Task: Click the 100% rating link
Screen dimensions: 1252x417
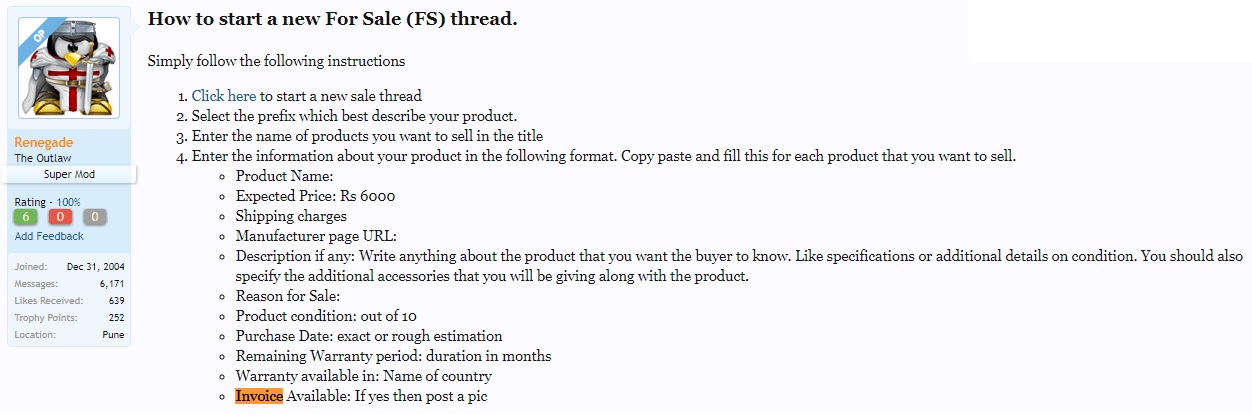Action: 68,202
